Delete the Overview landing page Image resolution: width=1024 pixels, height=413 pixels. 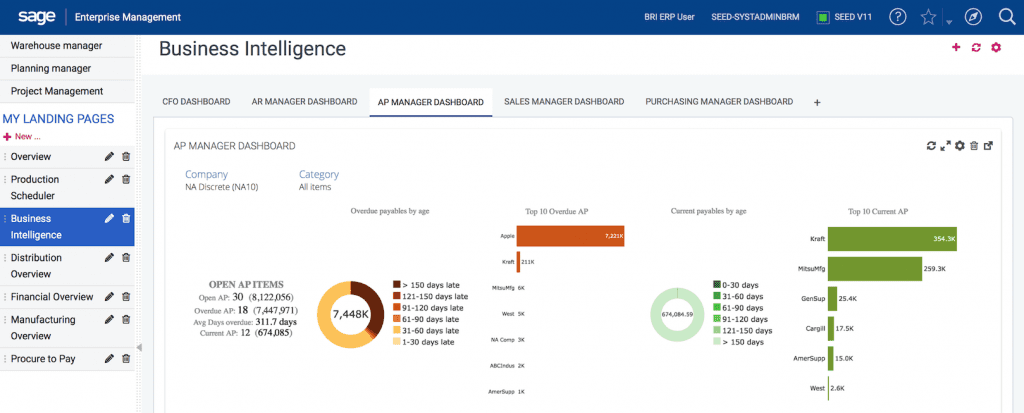point(126,157)
